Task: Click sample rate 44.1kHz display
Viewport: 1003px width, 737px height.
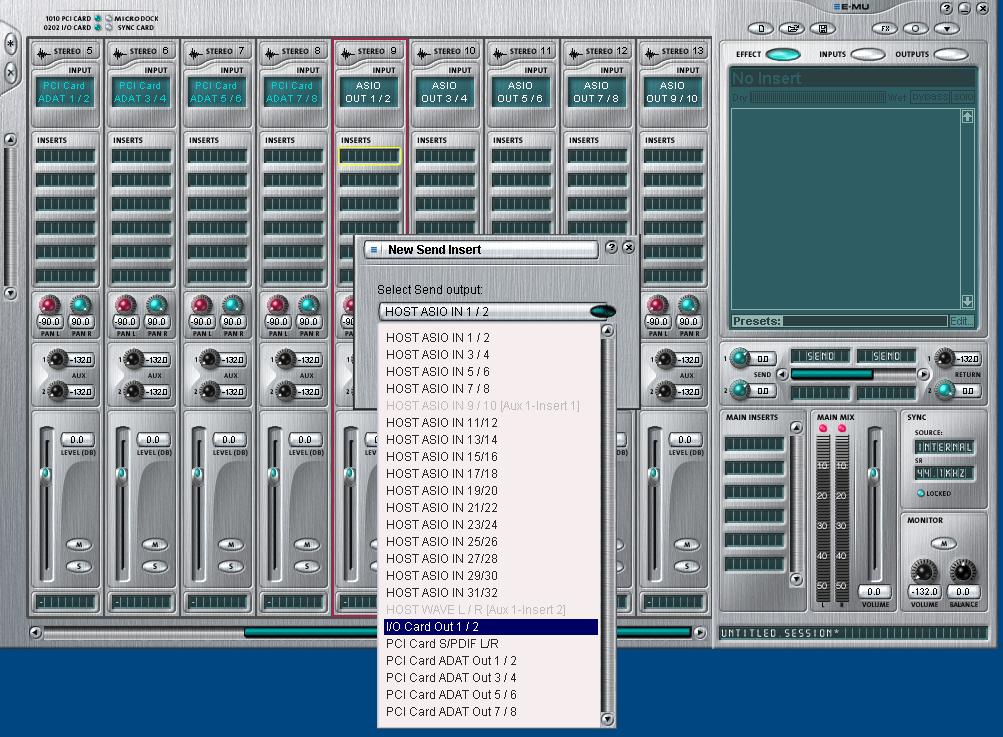Action: click(944, 473)
